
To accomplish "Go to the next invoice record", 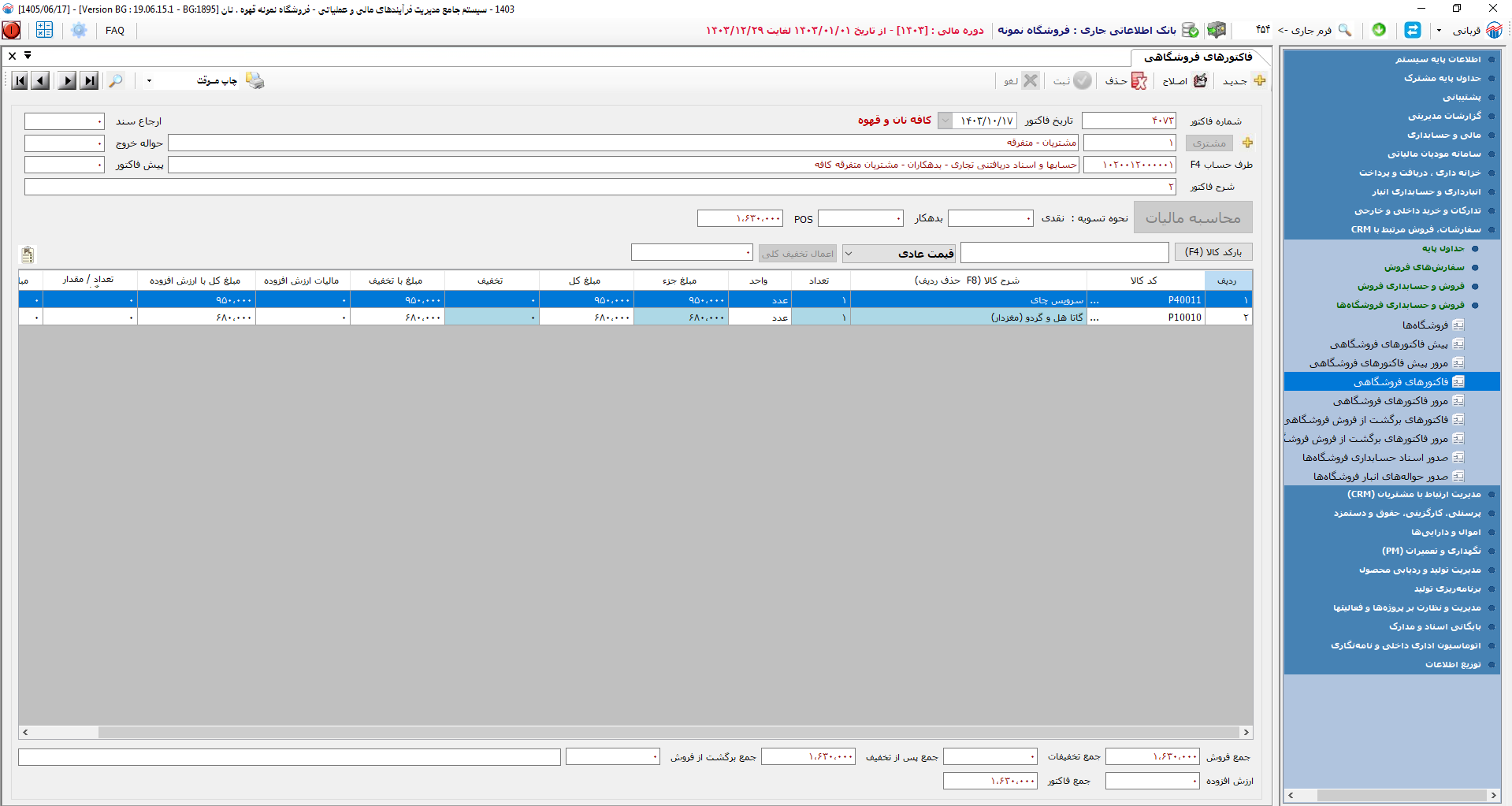I will (x=67, y=80).
